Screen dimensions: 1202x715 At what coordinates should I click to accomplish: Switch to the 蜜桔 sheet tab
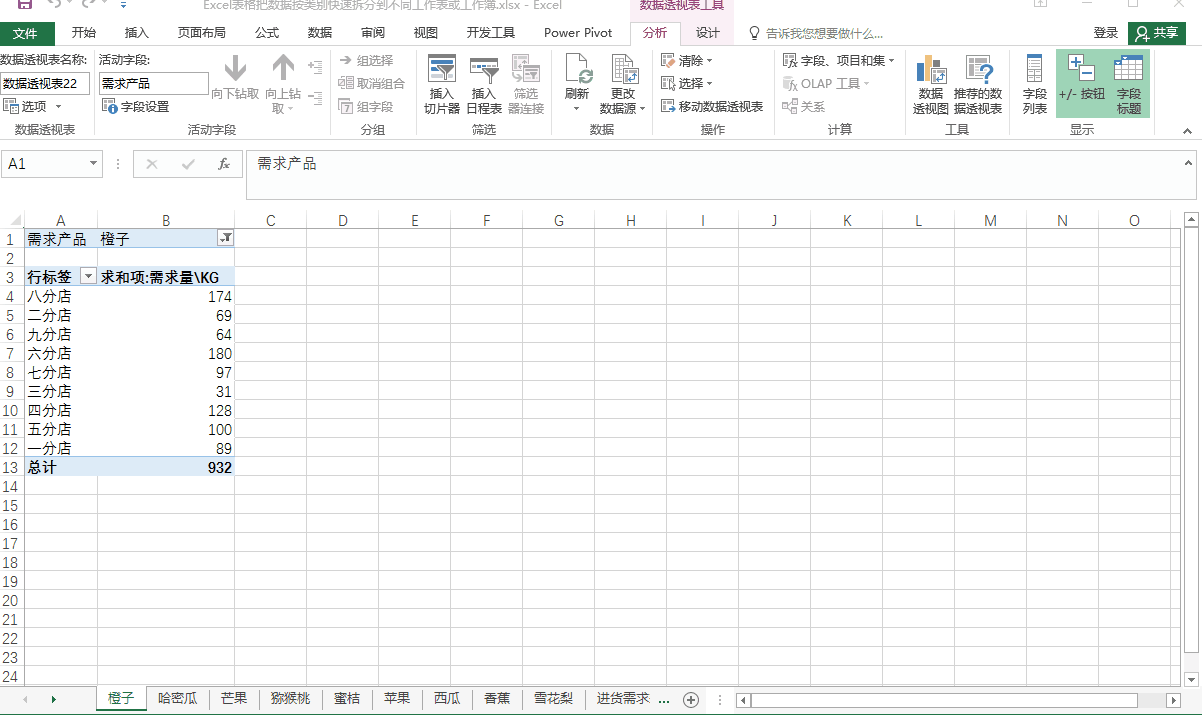pyautogui.click(x=347, y=699)
